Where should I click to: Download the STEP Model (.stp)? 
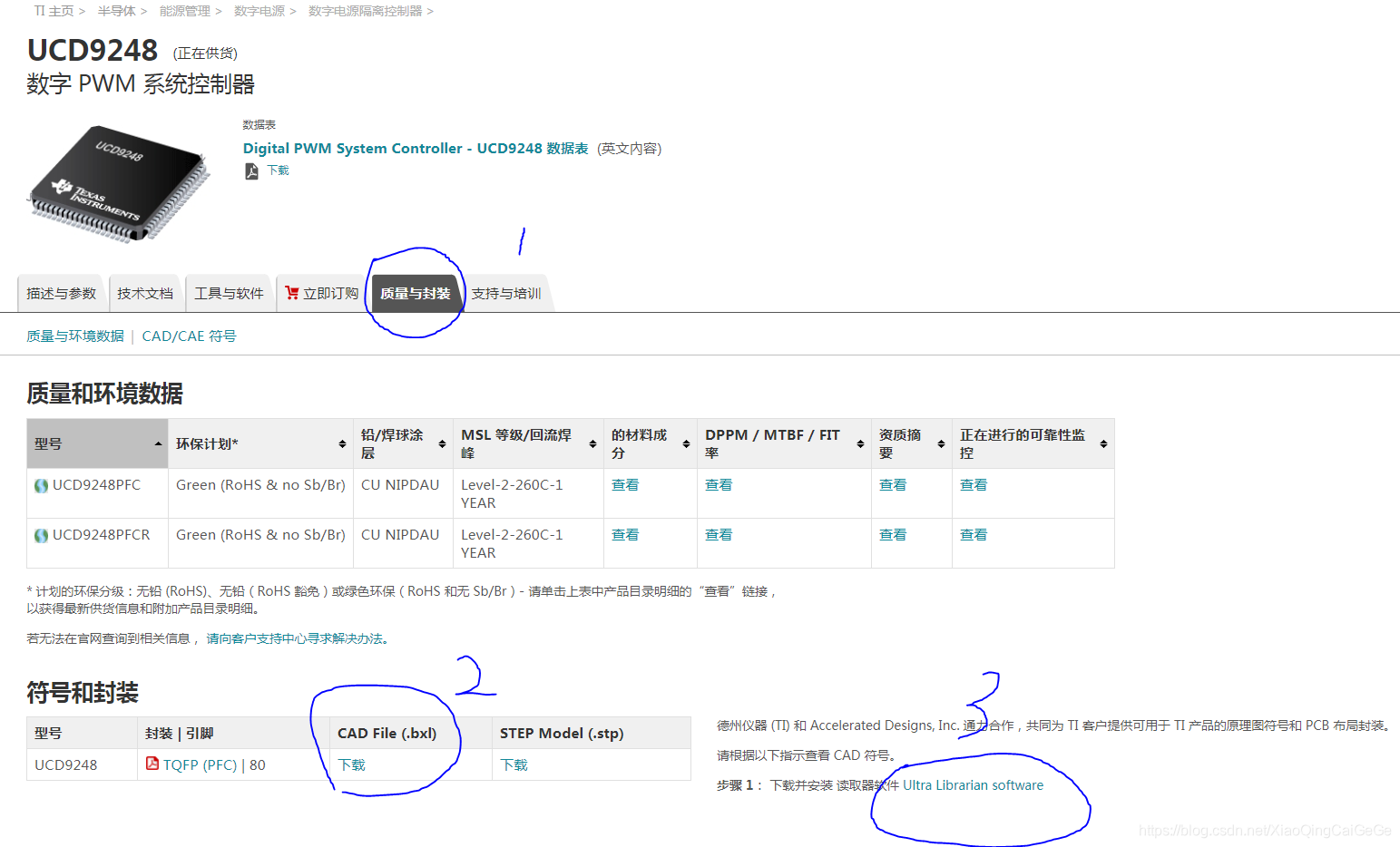(514, 765)
